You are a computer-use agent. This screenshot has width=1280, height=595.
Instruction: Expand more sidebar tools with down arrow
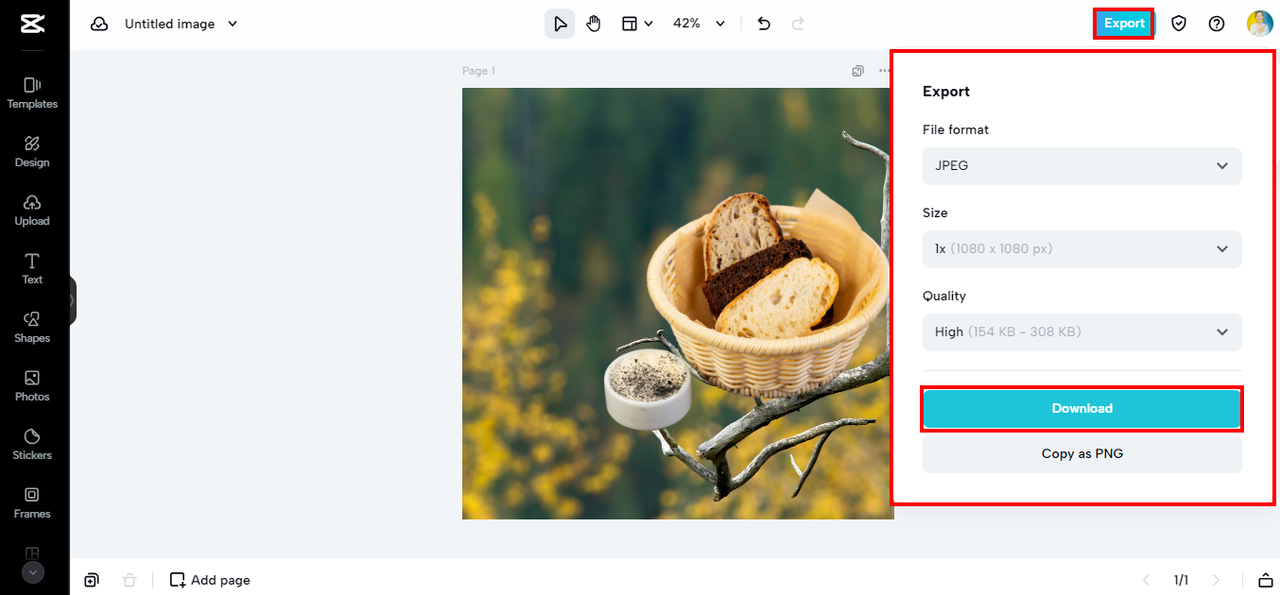[32, 573]
